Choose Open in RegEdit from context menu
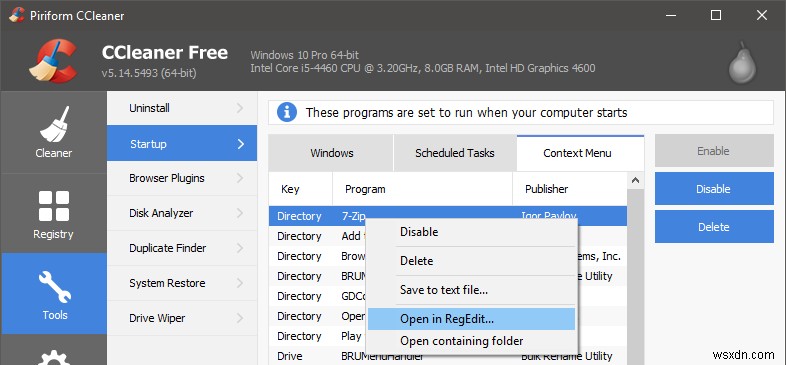 click(x=472, y=319)
